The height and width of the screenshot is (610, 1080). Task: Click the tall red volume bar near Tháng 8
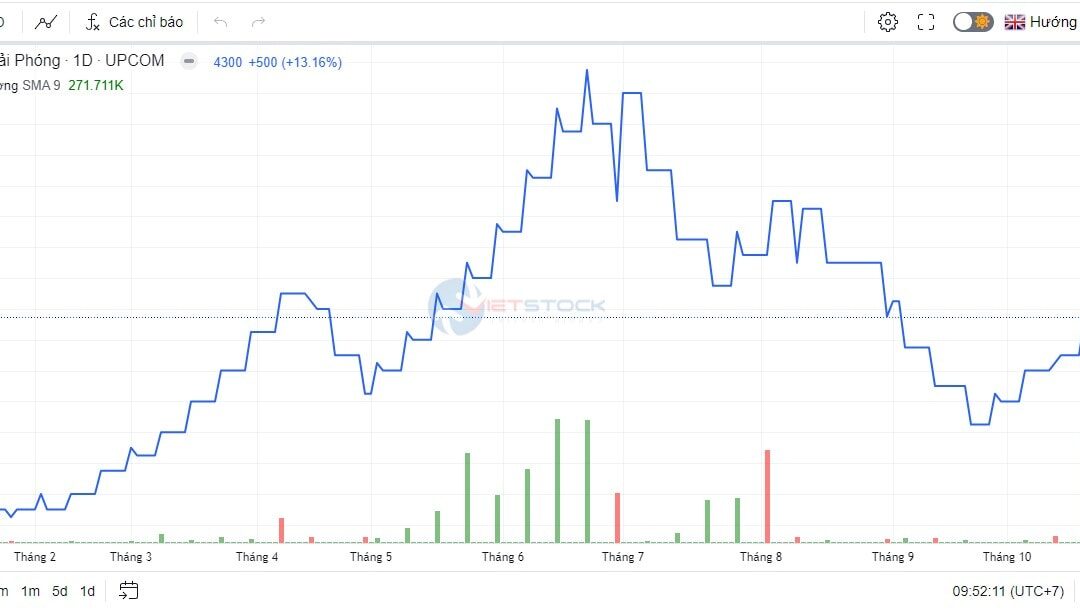pos(767,496)
